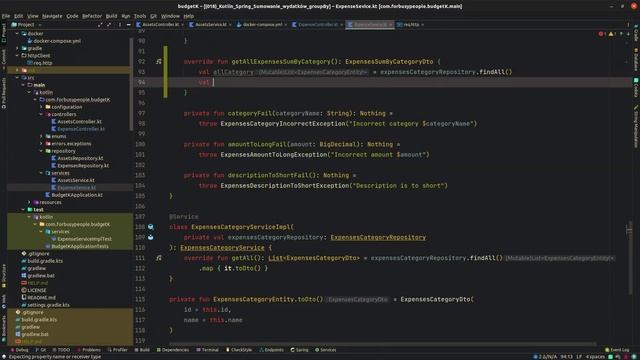
Task: Open the Database side tool window
Action: (x=636, y=60)
